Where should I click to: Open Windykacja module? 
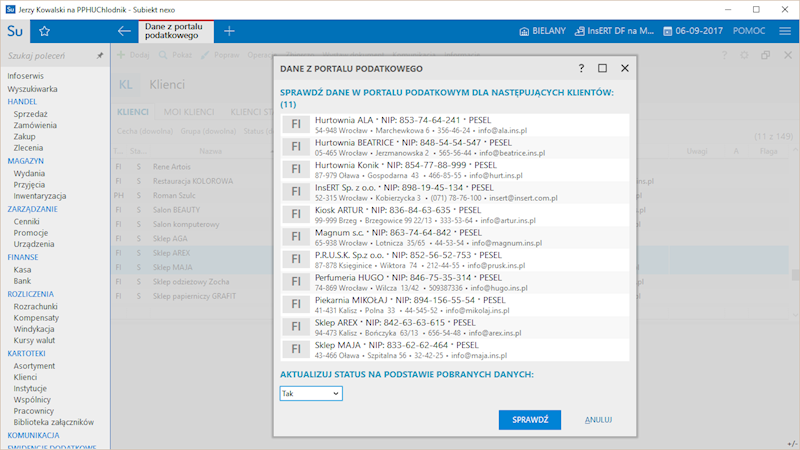[x=34, y=329]
